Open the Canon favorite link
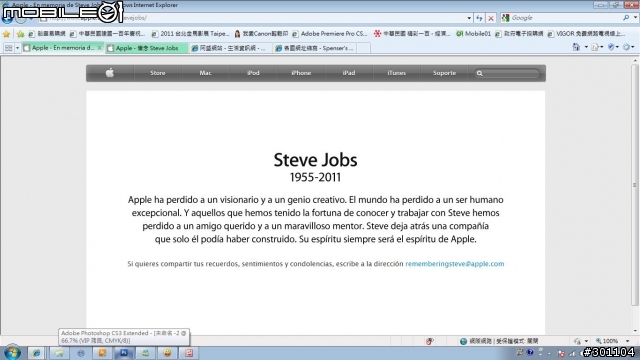Image resolution: width=640 pixels, height=360 pixels. [262, 34]
